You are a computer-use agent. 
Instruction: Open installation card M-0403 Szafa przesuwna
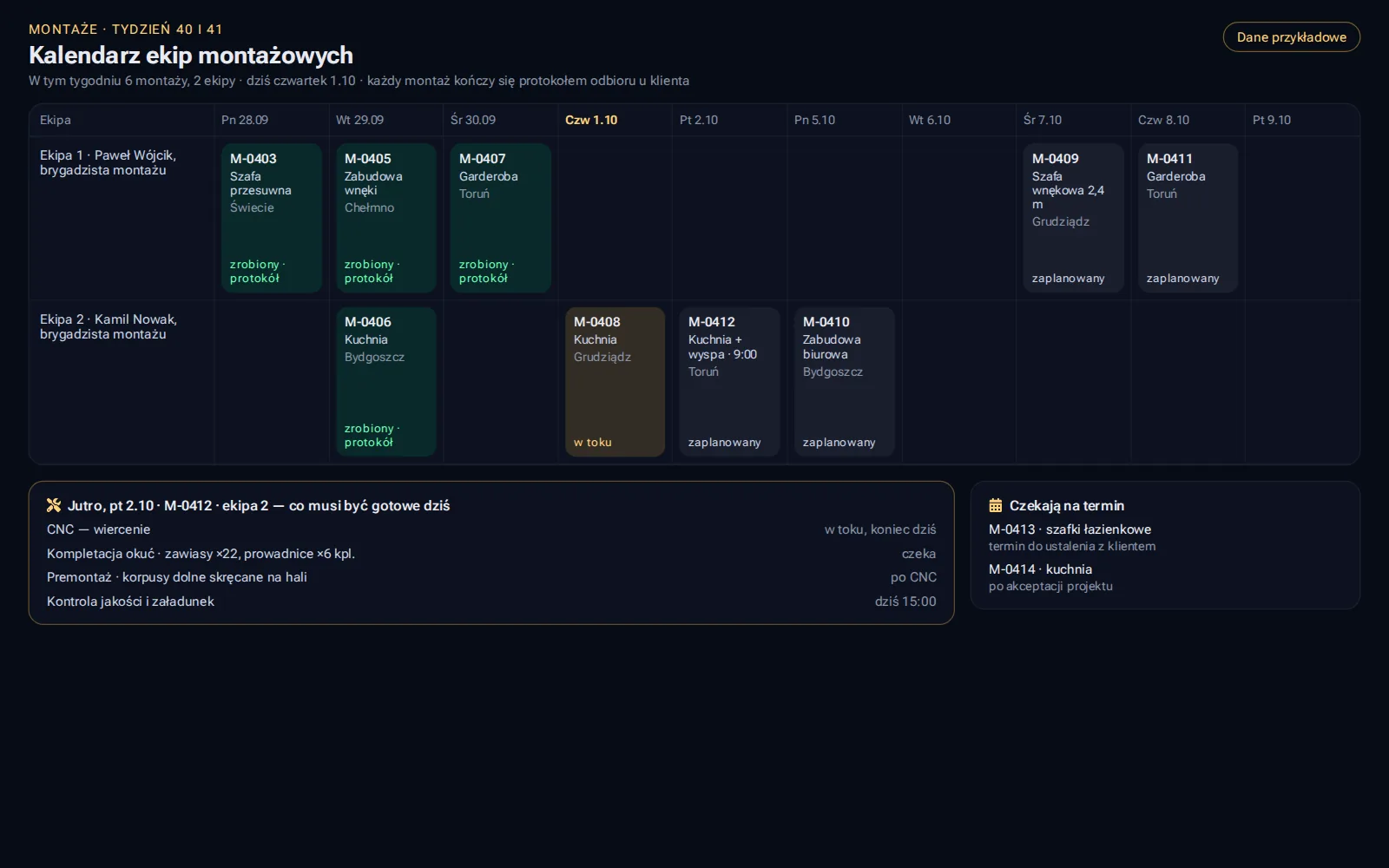(272, 218)
